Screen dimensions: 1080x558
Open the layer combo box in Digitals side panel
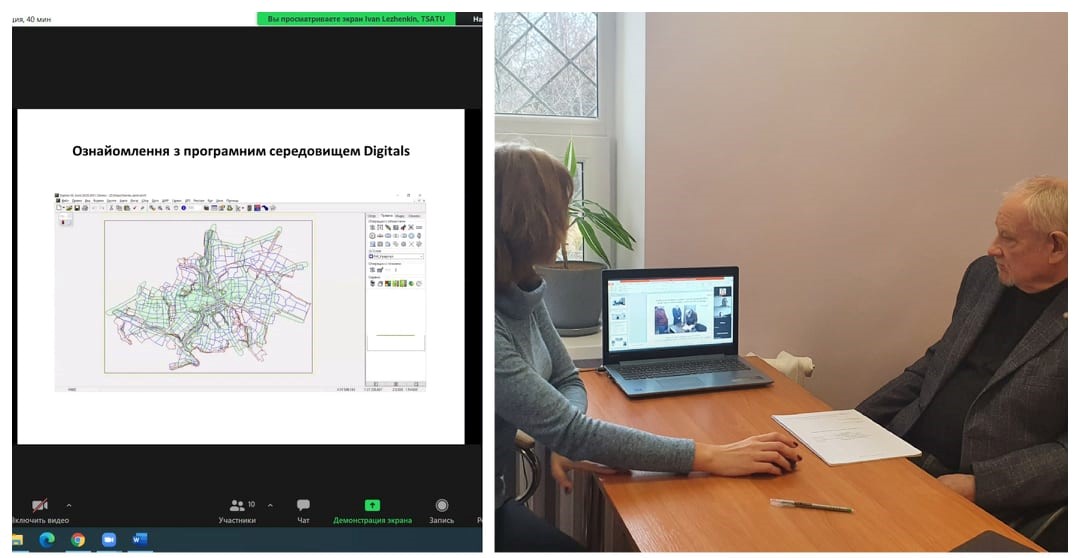coord(396,256)
